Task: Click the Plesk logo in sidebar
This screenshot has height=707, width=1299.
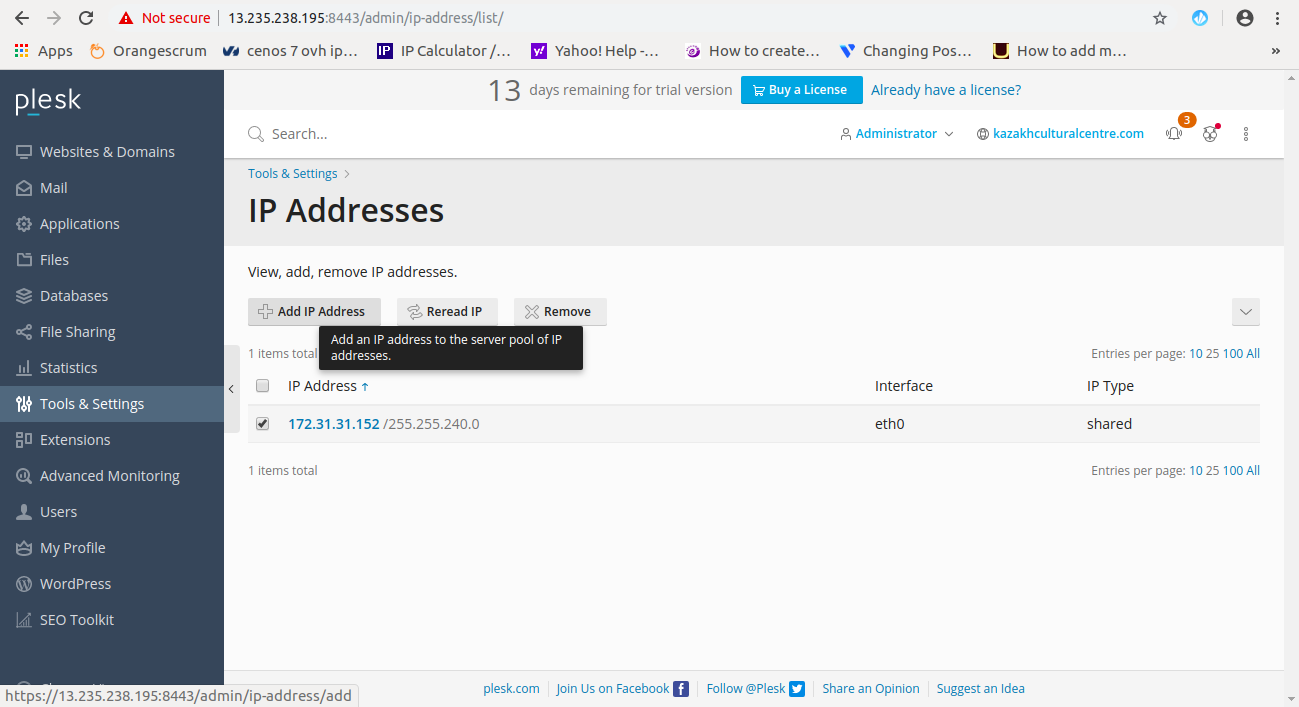Action: [x=48, y=101]
